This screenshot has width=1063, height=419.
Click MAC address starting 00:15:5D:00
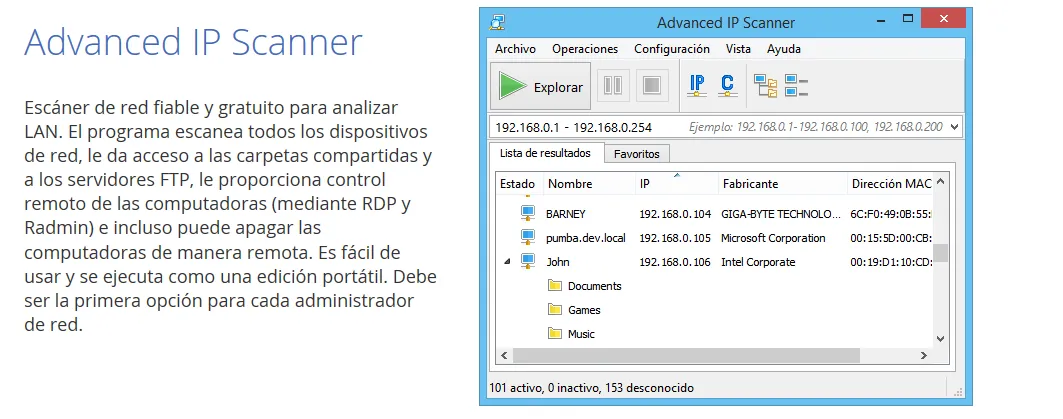[891, 238]
